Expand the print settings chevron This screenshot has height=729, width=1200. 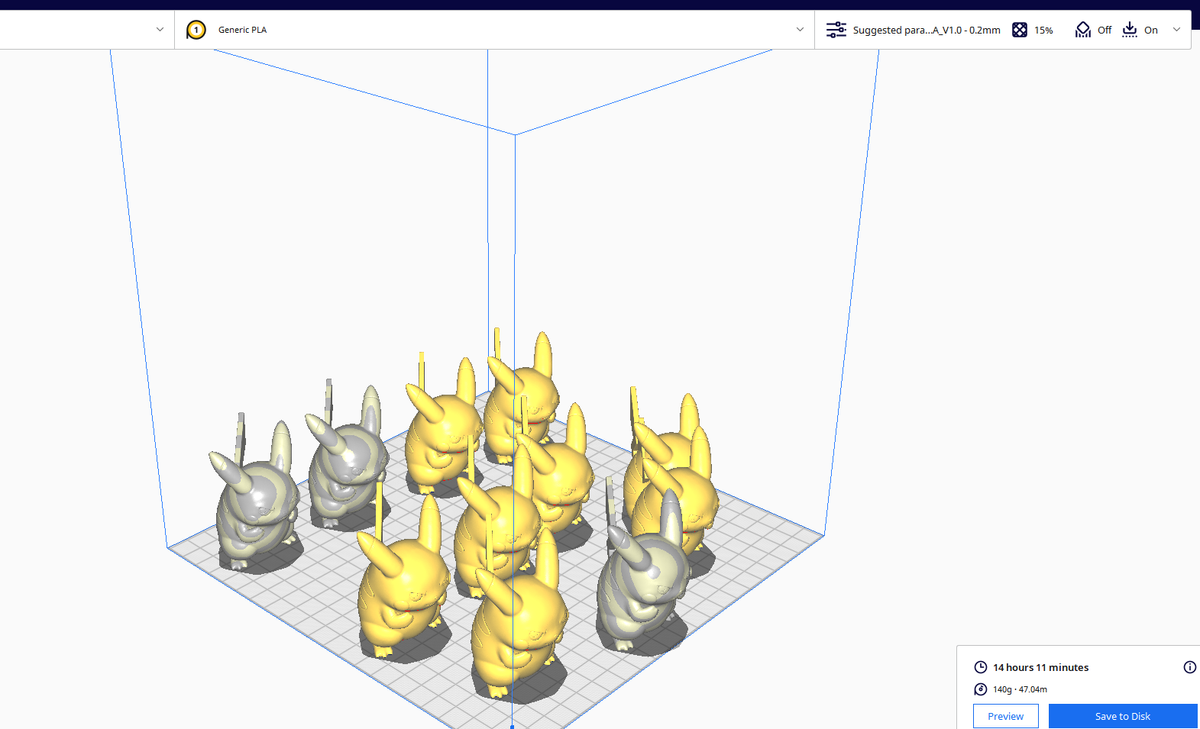1176,29
